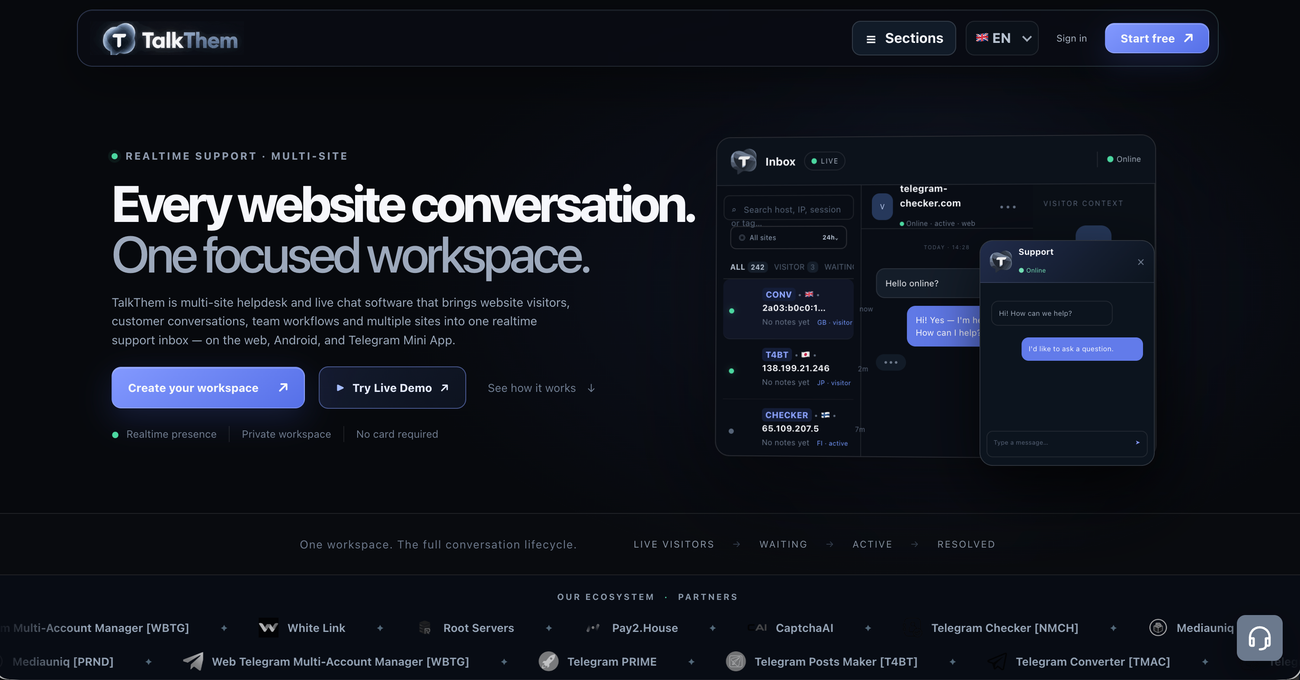
Task: Click the Telegram PRIME round icon
Action: click(x=548, y=661)
